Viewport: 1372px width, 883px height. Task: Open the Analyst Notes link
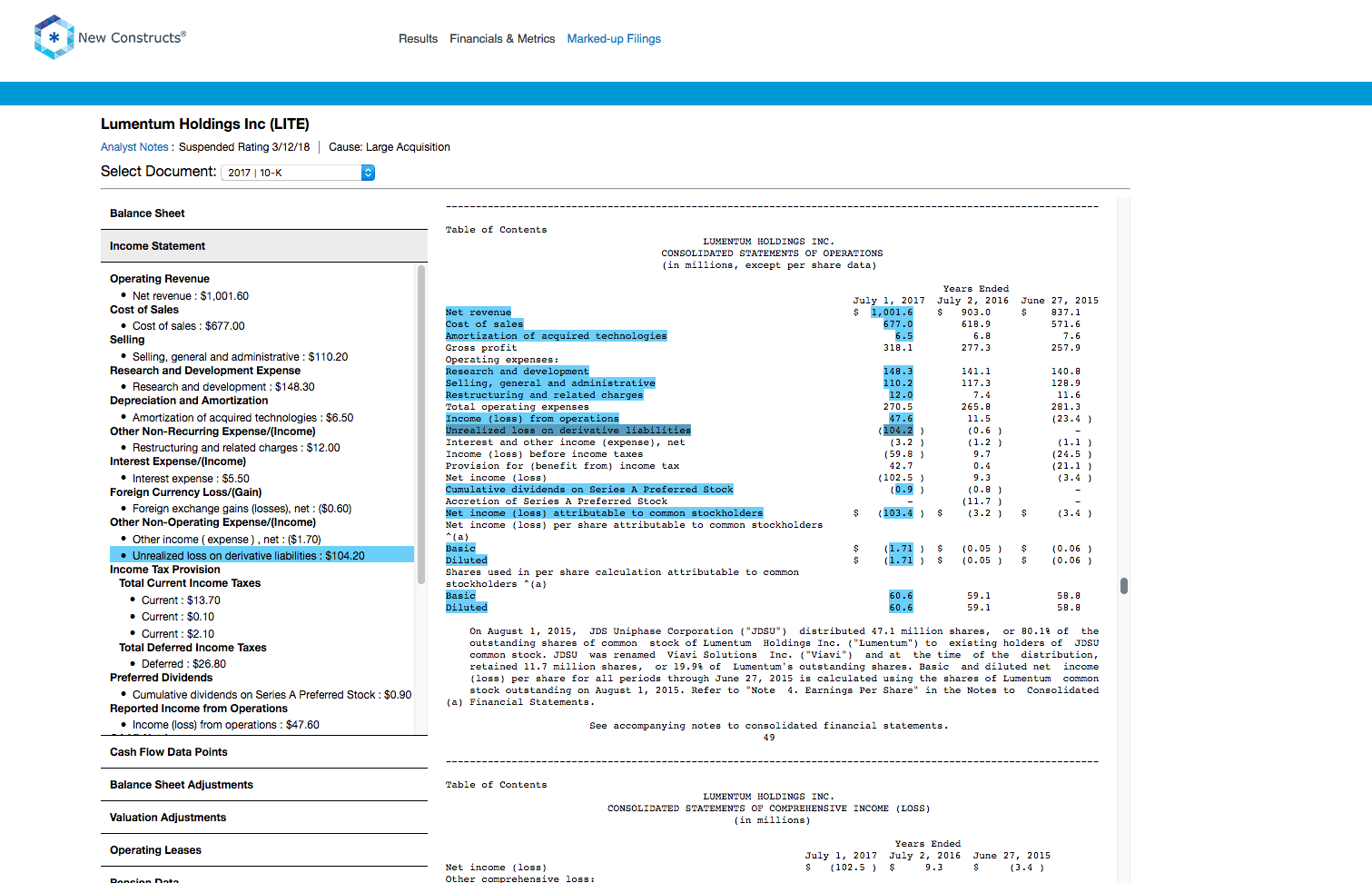click(x=134, y=147)
